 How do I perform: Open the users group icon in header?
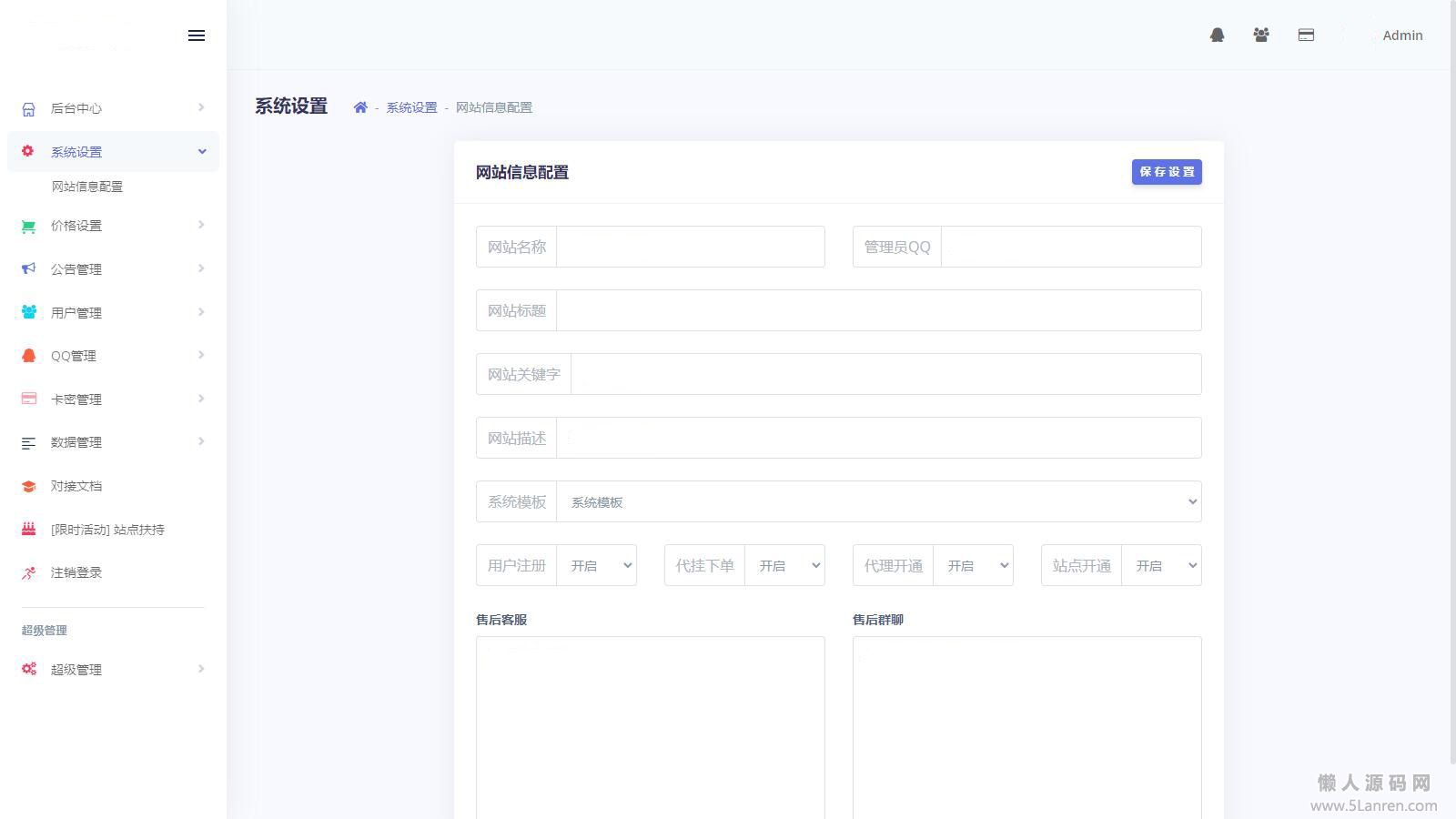[1260, 35]
